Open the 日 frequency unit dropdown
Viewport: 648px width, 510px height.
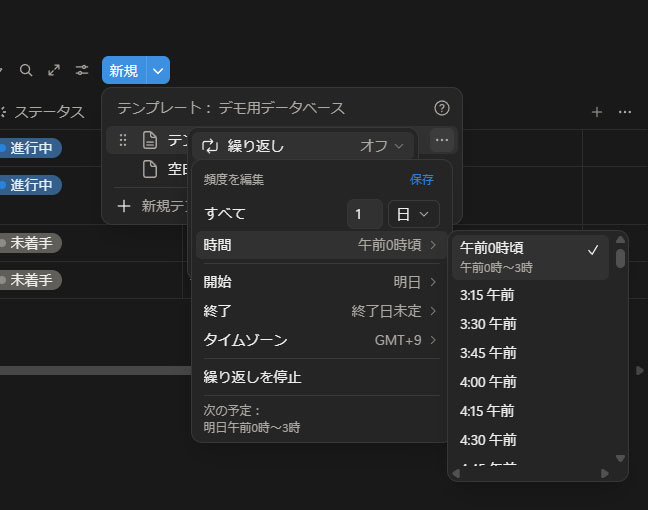(413, 213)
